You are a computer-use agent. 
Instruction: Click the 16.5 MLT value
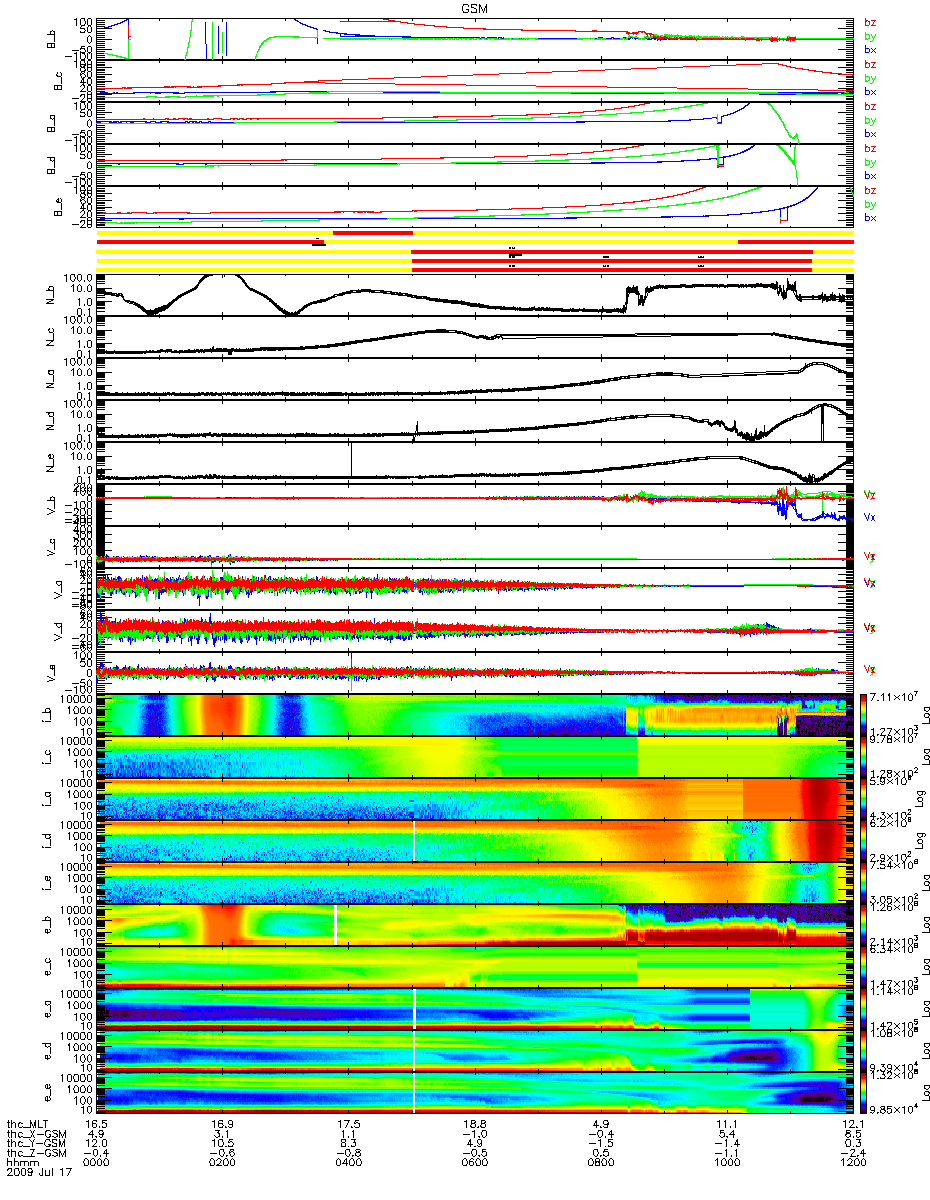click(x=98, y=1123)
